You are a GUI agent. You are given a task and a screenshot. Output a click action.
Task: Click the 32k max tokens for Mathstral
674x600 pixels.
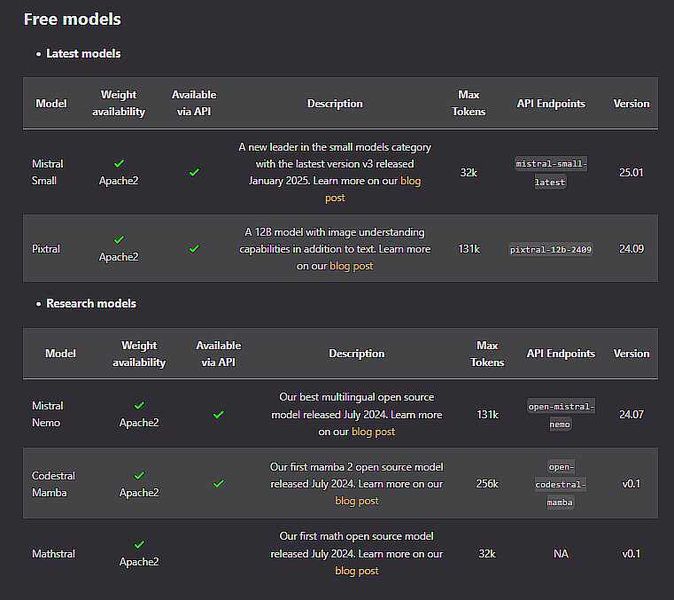(x=487, y=554)
